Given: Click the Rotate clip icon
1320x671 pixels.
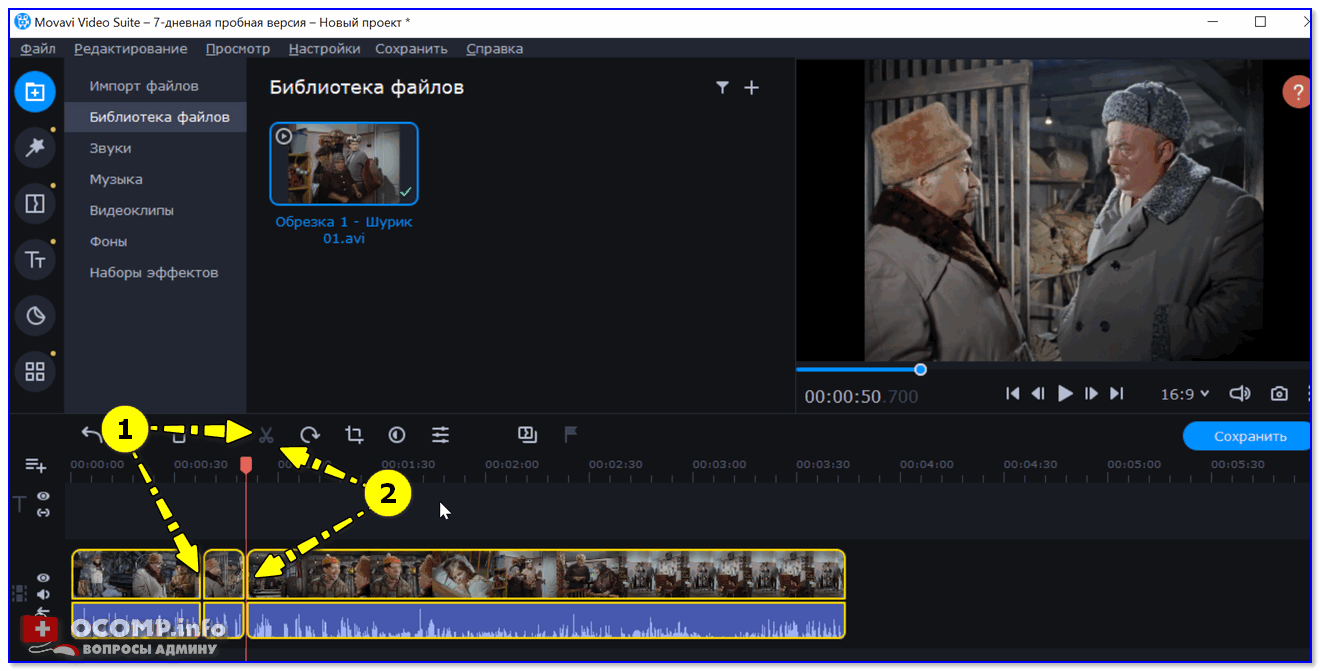Looking at the screenshot, I should [310, 435].
